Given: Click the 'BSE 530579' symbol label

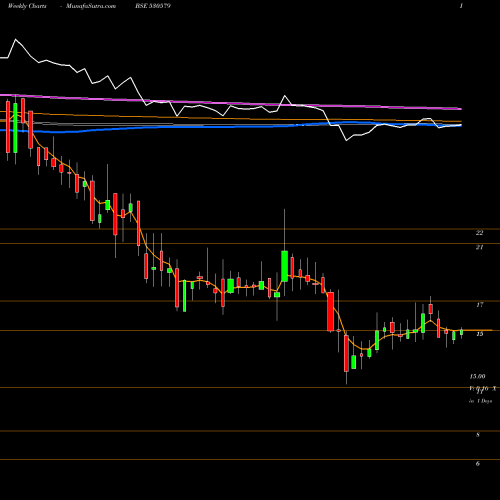Looking at the screenshot, I should (x=153, y=6).
